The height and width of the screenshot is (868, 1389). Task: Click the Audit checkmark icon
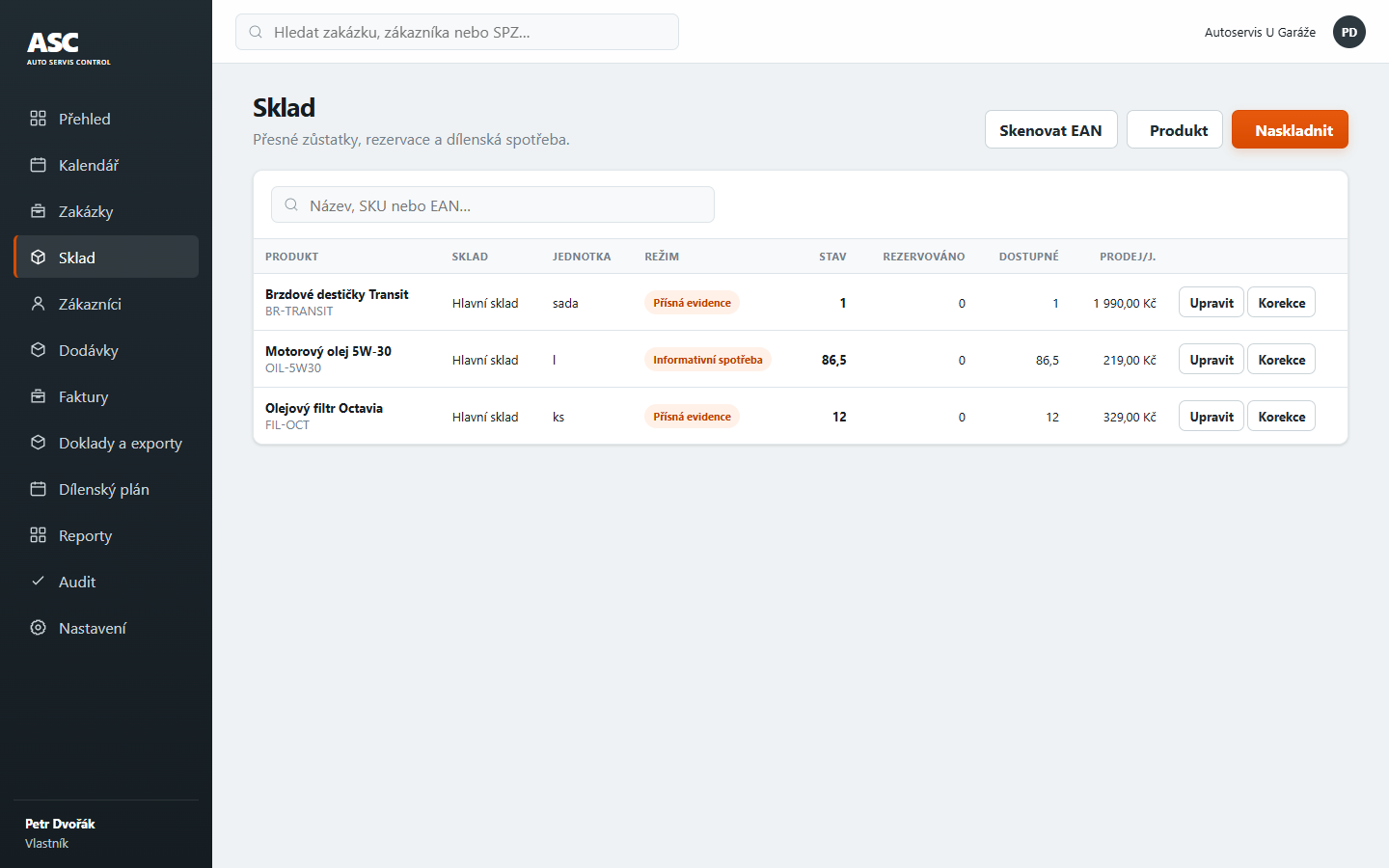(38, 582)
